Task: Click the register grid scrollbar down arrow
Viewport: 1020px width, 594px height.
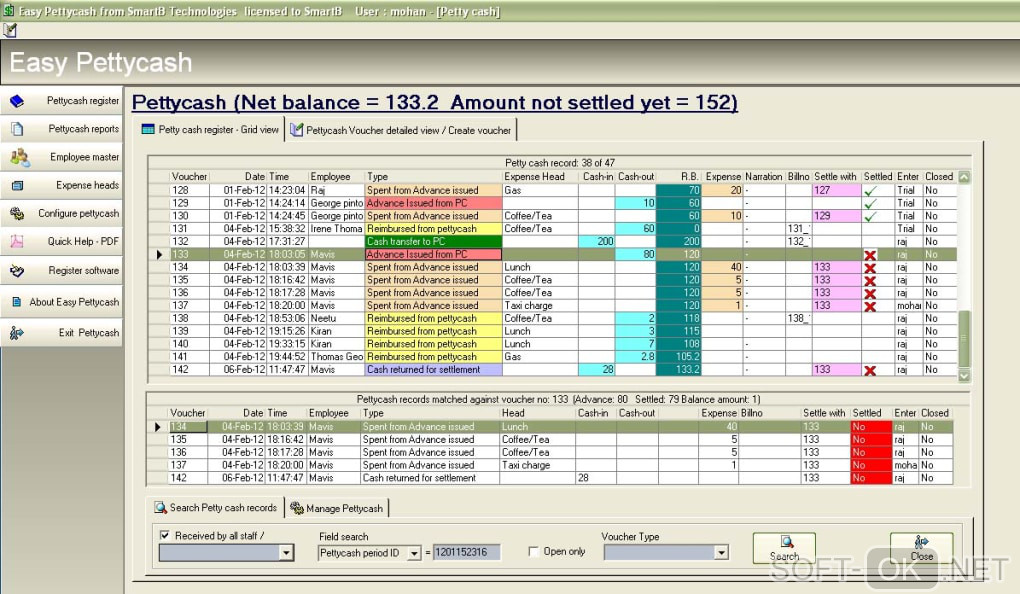Action: (964, 375)
